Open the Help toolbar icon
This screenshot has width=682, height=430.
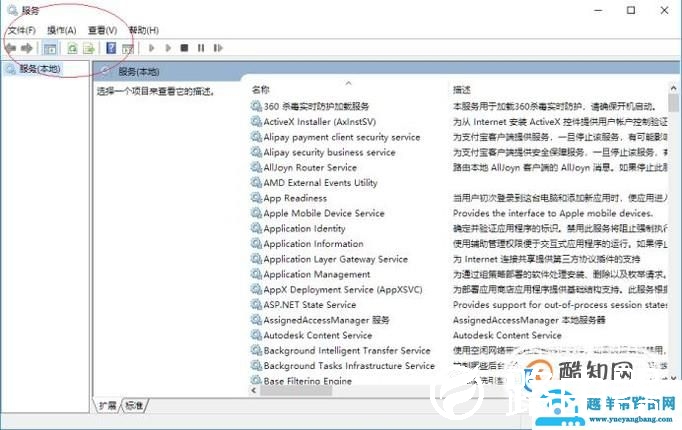[111, 48]
